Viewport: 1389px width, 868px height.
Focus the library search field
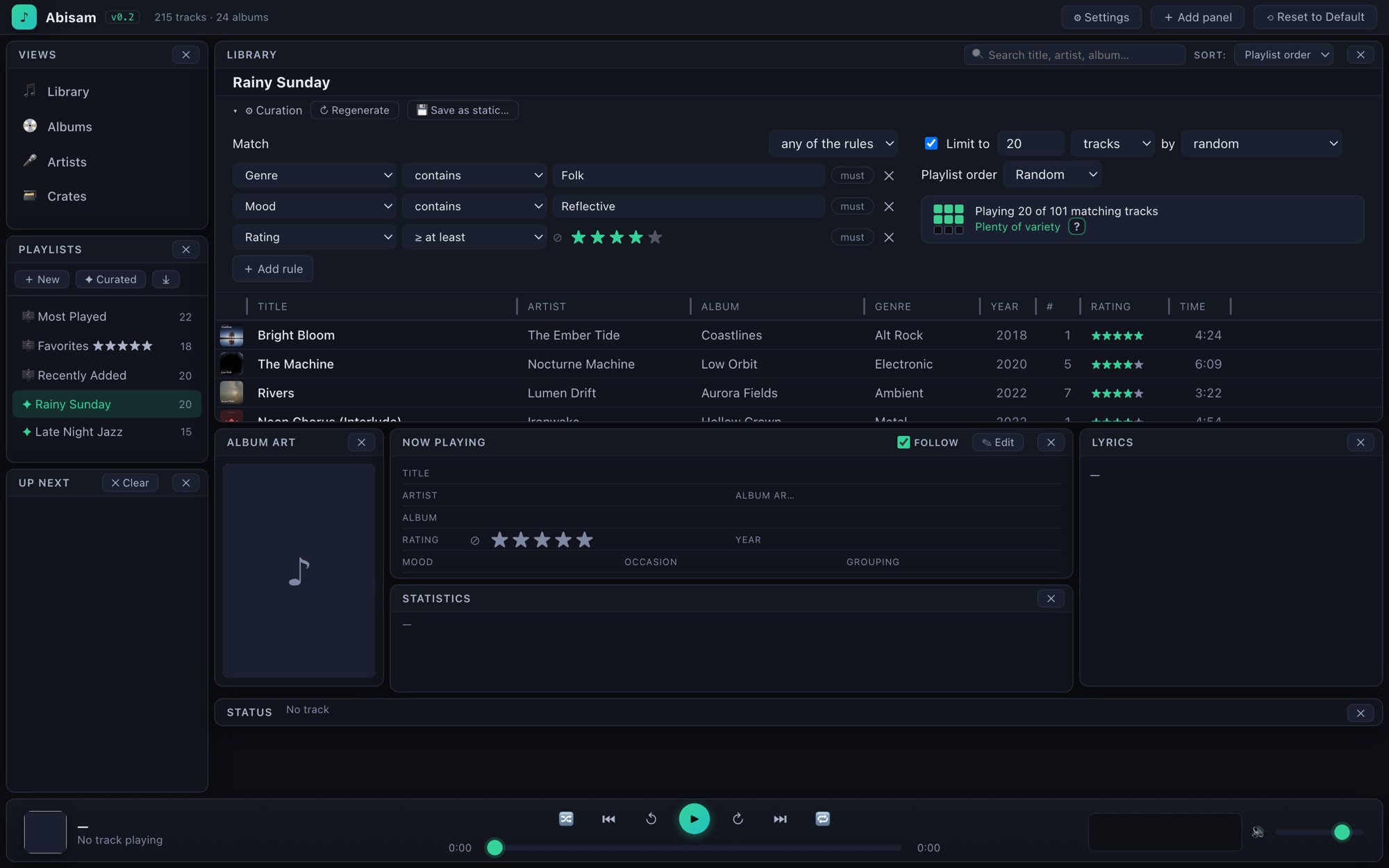(1074, 55)
